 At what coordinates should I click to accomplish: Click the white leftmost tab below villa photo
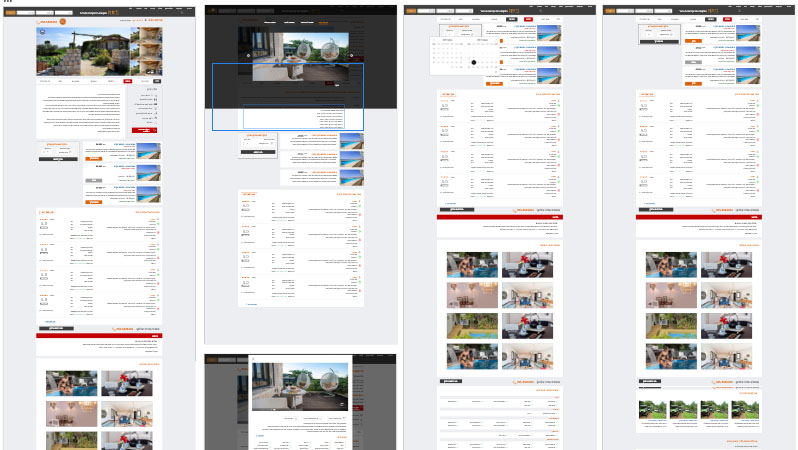point(45,80)
